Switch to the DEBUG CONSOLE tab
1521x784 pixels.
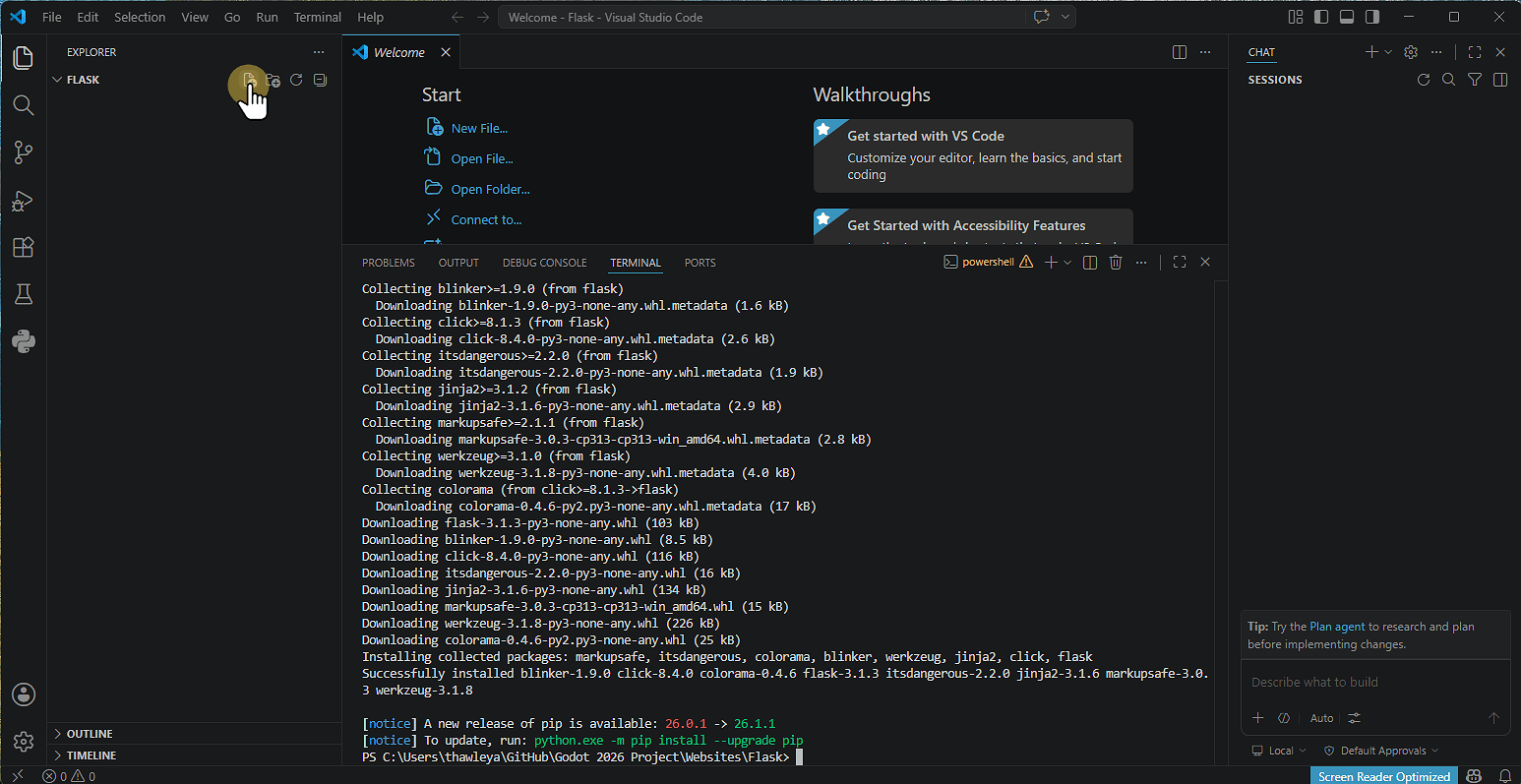click(545, 263)
